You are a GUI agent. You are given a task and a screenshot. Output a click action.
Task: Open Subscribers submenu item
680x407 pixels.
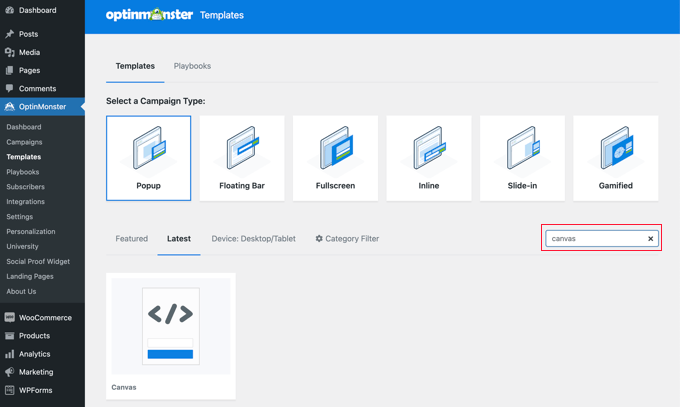point(26,187)
